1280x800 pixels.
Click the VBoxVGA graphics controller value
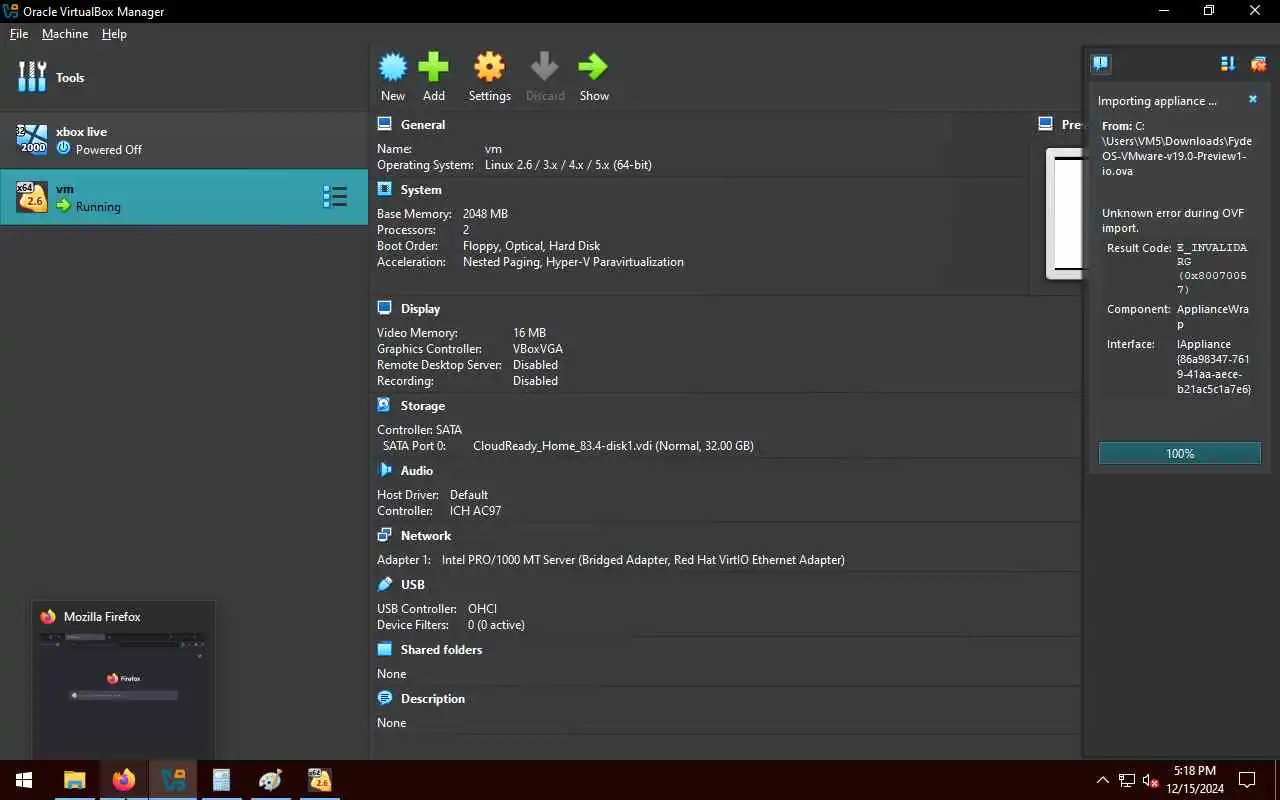click(x=538, y=349)
